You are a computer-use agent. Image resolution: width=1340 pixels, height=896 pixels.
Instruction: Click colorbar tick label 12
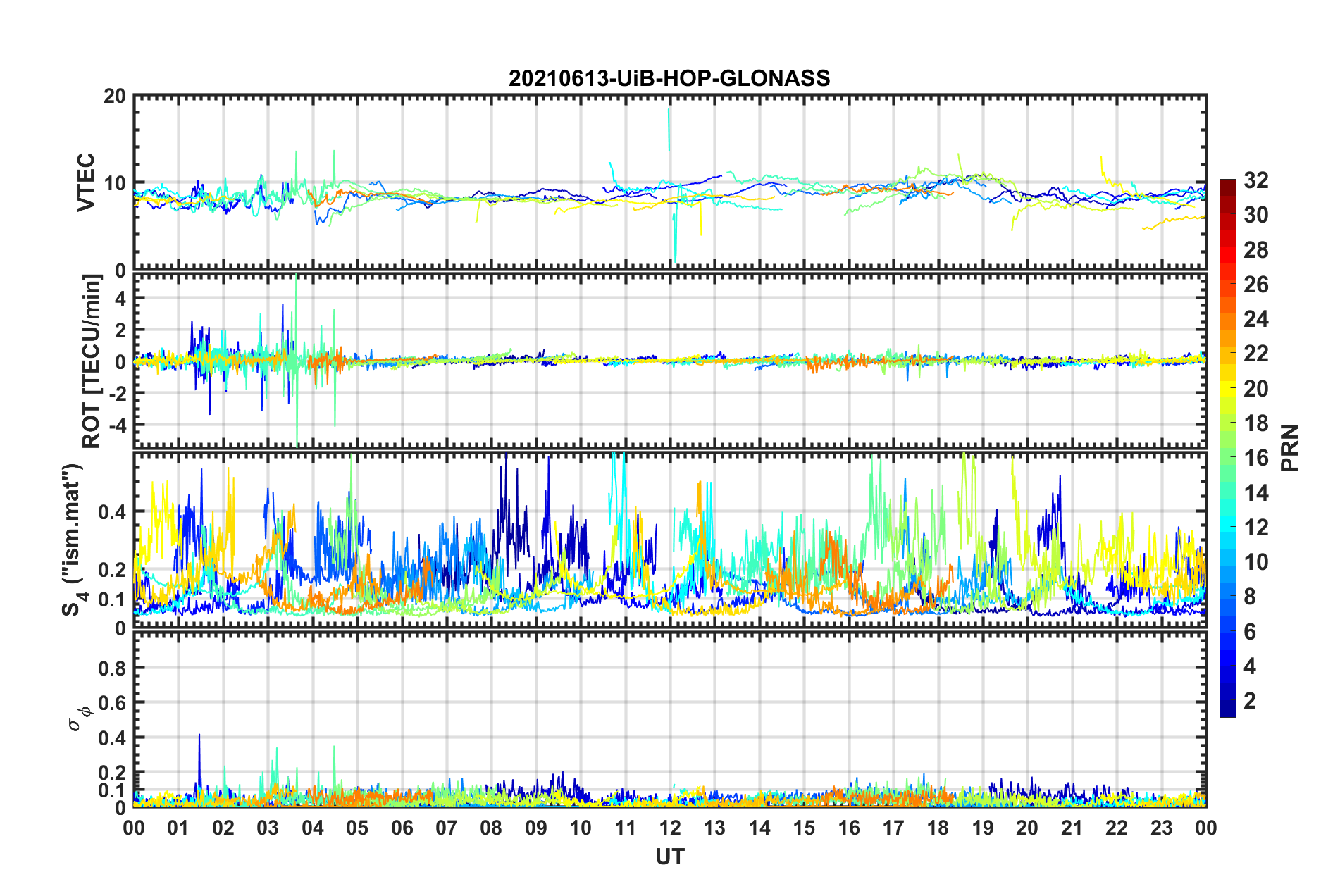click(x=1255, y=528)
